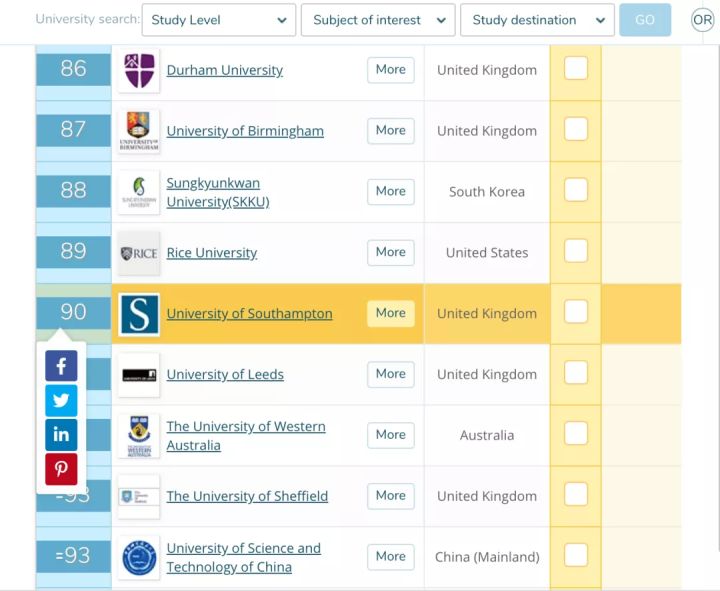Viewport: 720px width, 591px height.
Task: Click University of Sheffield logo
Action: 139,496
